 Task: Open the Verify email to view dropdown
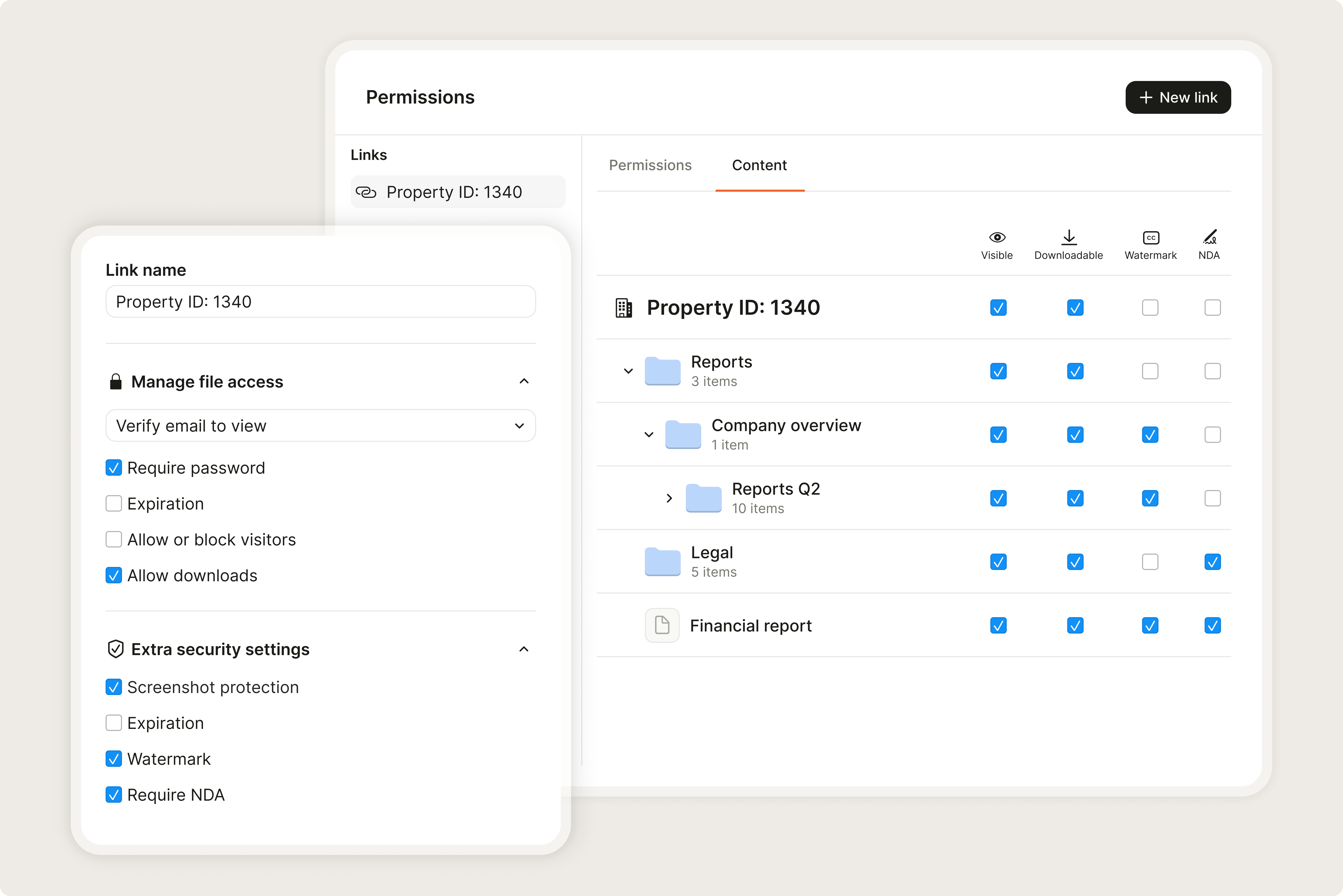pyautogui.click(x=321, y=426)
